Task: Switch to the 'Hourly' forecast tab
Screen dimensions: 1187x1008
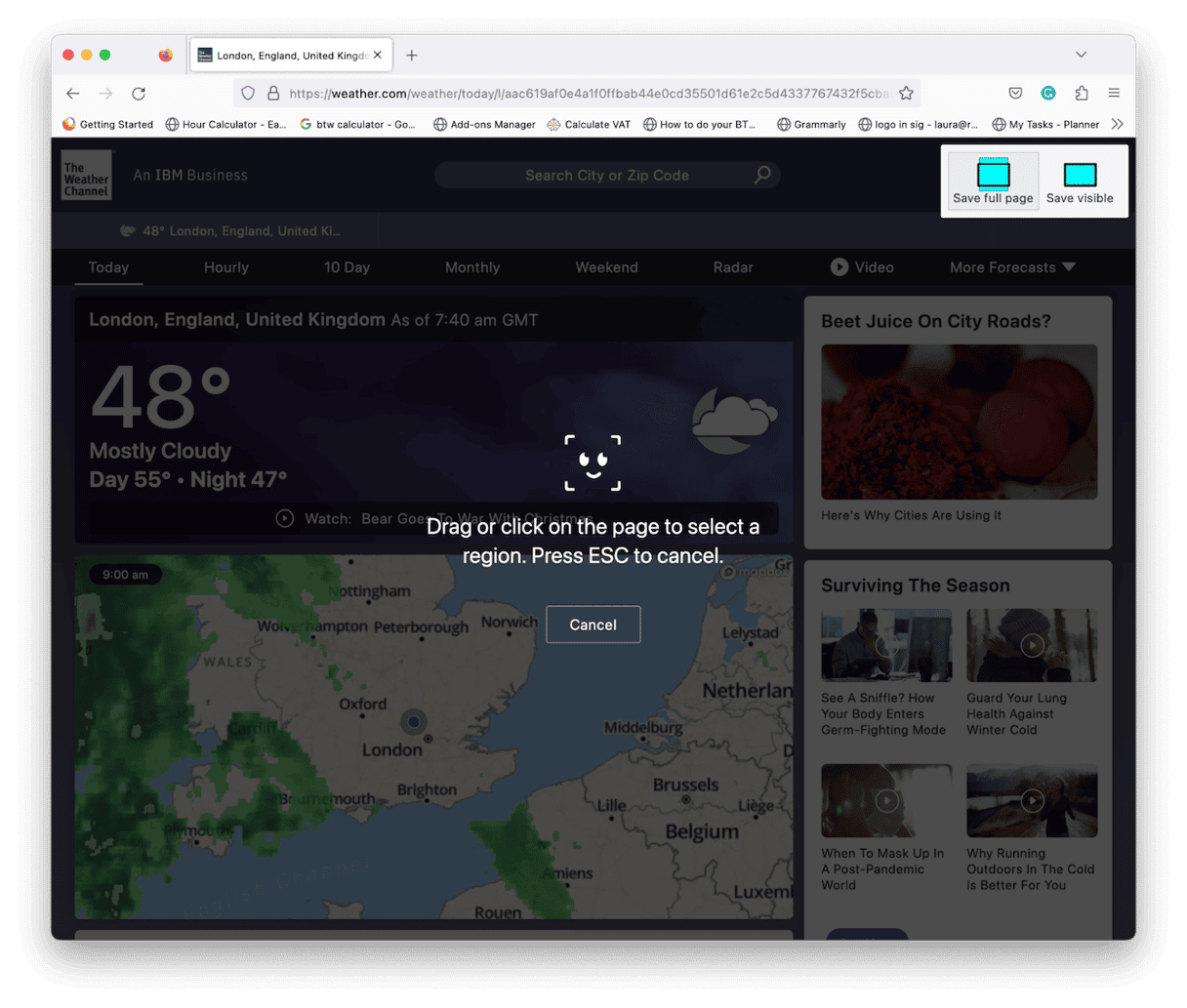Action: [x=225, y=266]
